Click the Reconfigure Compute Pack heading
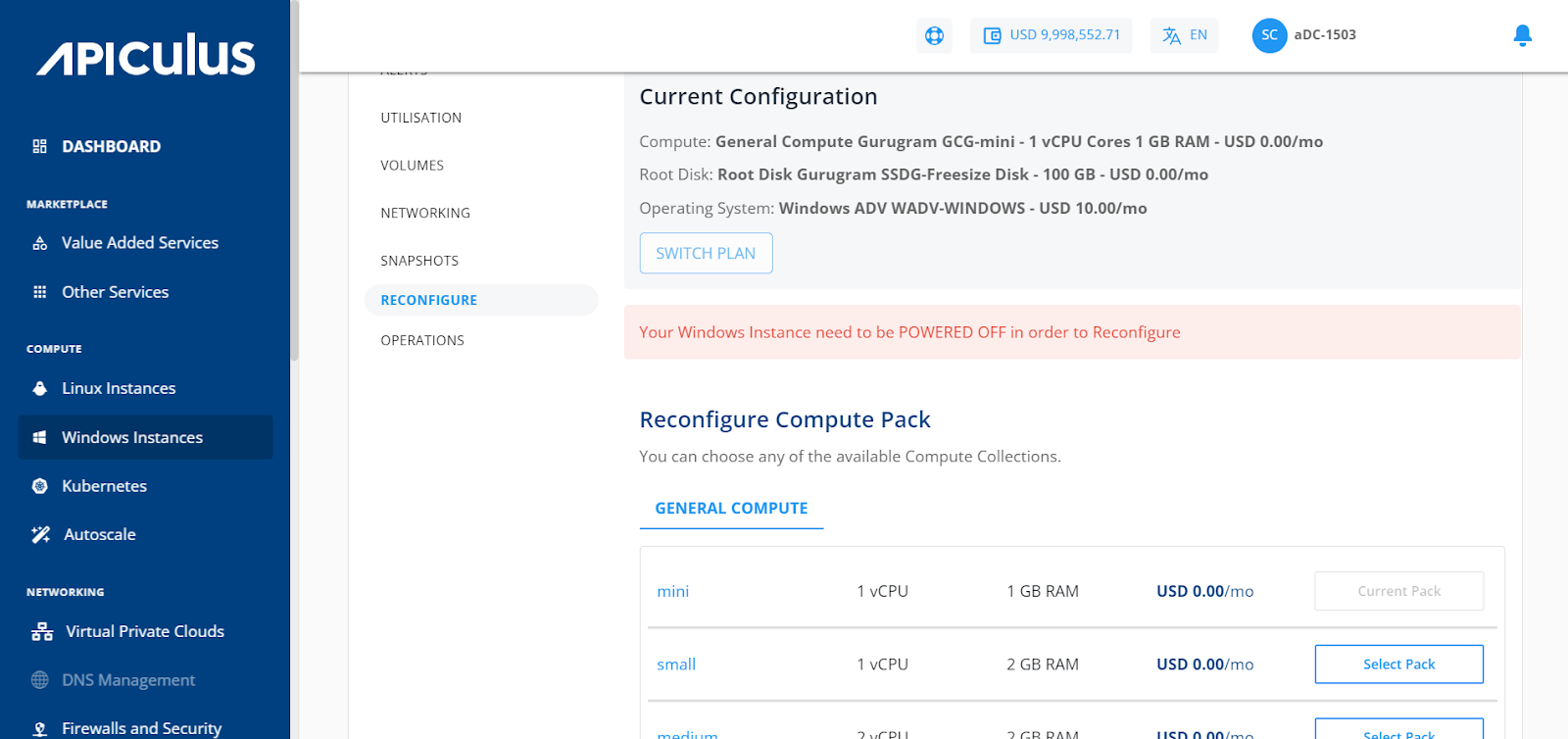Viewport: 1568px width, 739px height. pos(785,419)
